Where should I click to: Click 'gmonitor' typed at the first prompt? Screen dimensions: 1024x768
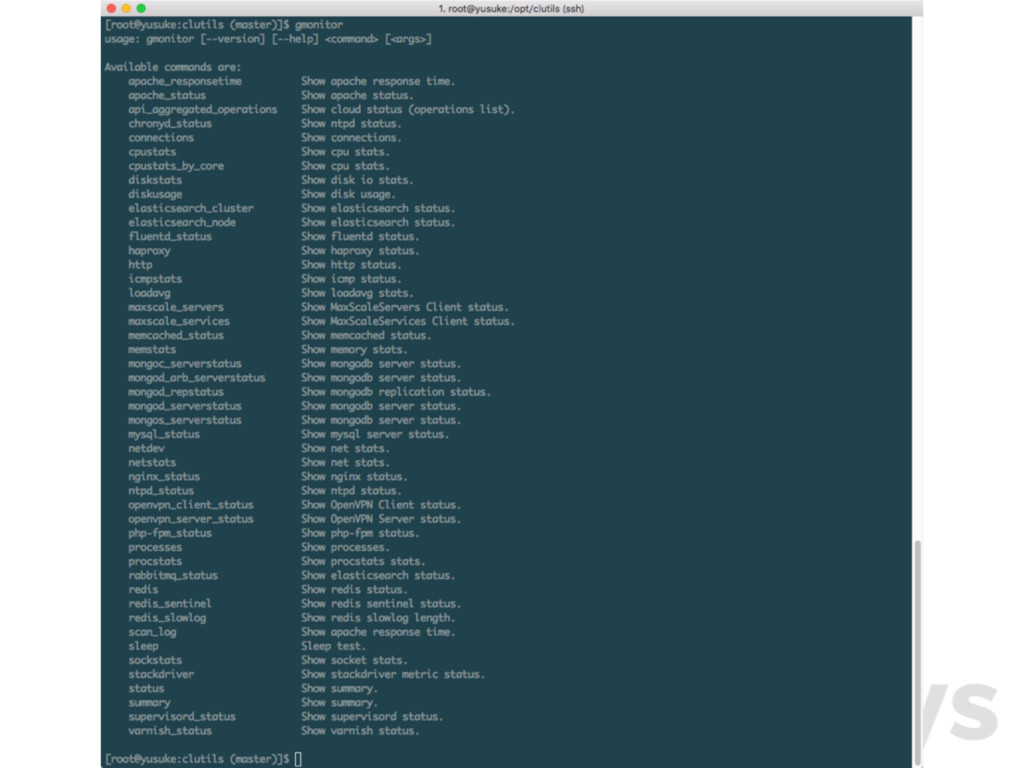point(319,25)
